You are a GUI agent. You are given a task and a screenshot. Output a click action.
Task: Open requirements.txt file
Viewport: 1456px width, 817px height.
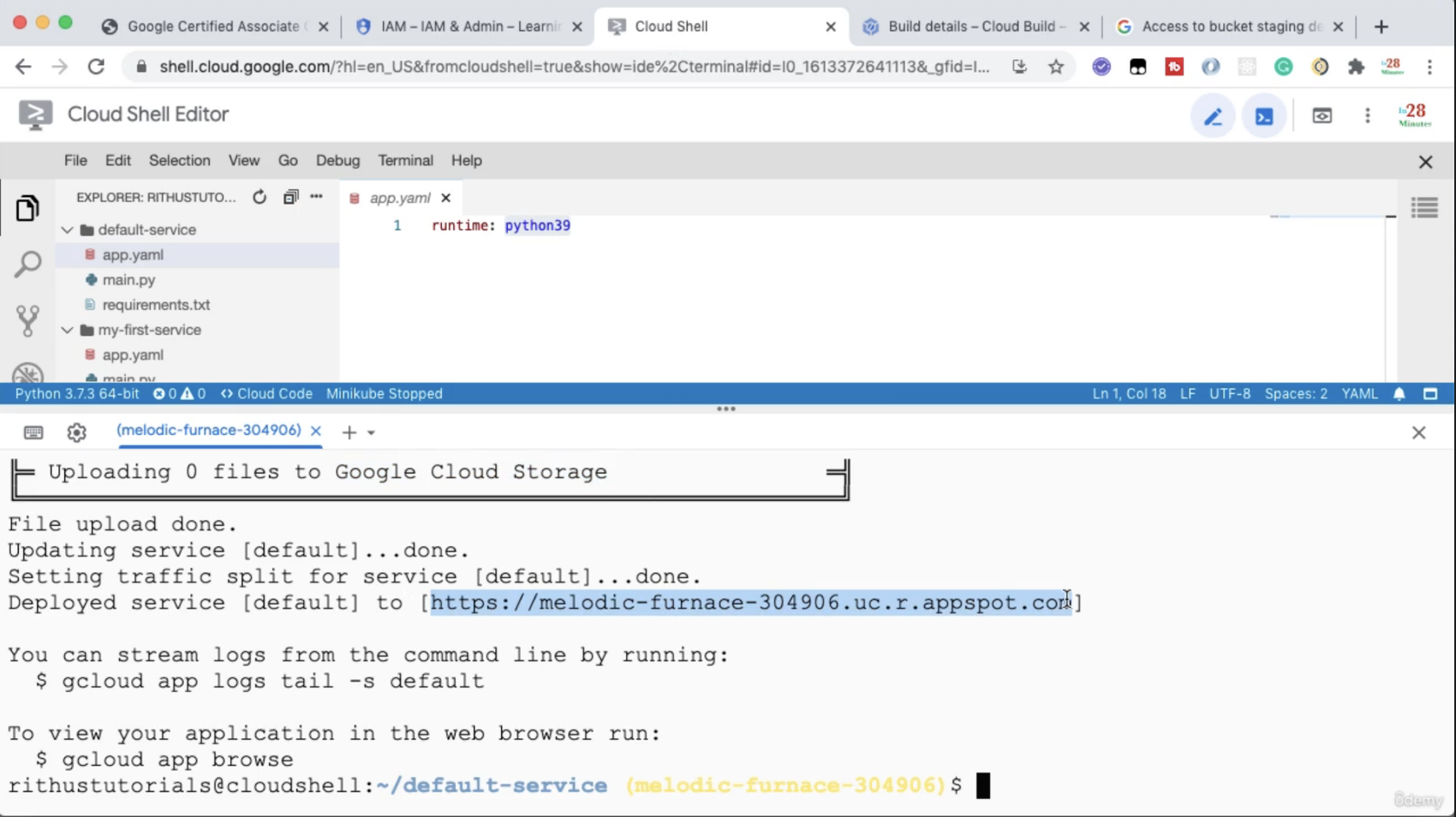point(198,304)
